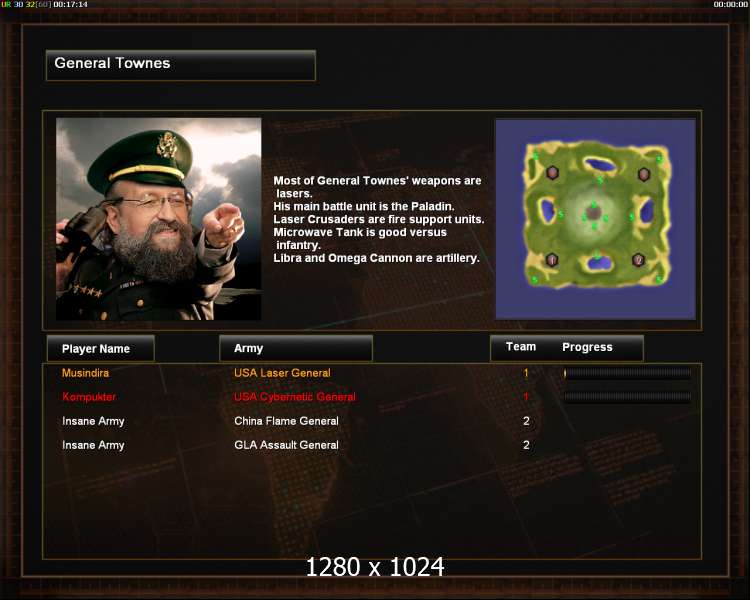Viewport: 750px width, 600px height.
Task: Select the USA Cybernetic General army entry
Action: pos(295,397)
